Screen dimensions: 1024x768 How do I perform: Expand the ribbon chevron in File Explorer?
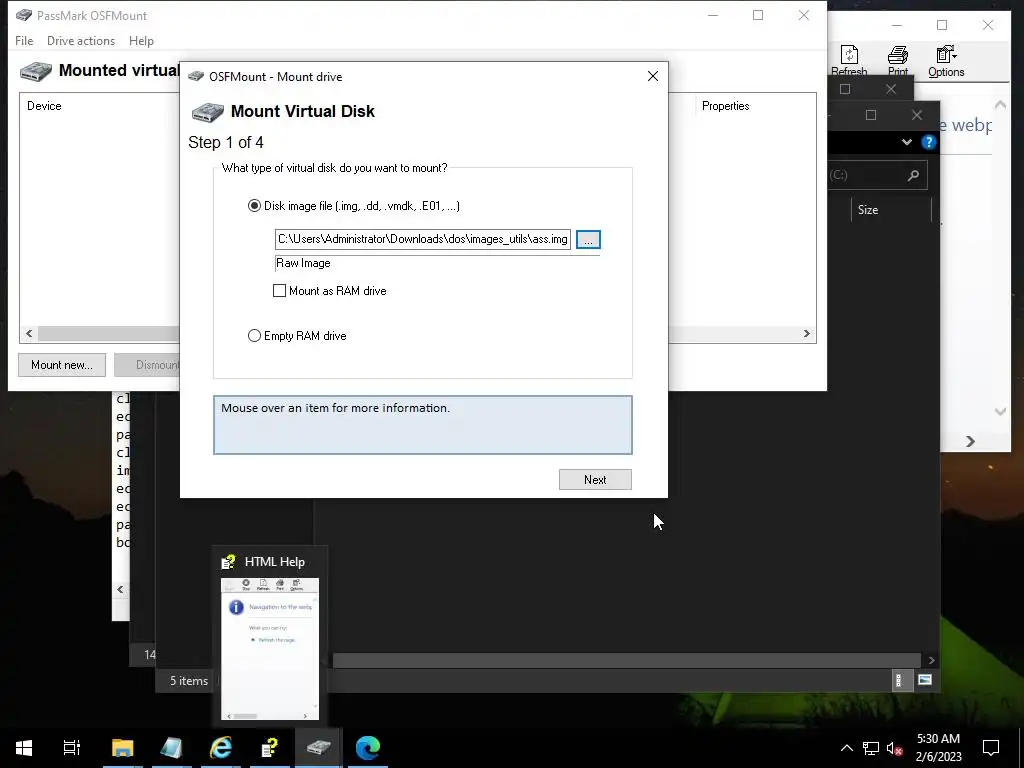click(x=906, y=142)
